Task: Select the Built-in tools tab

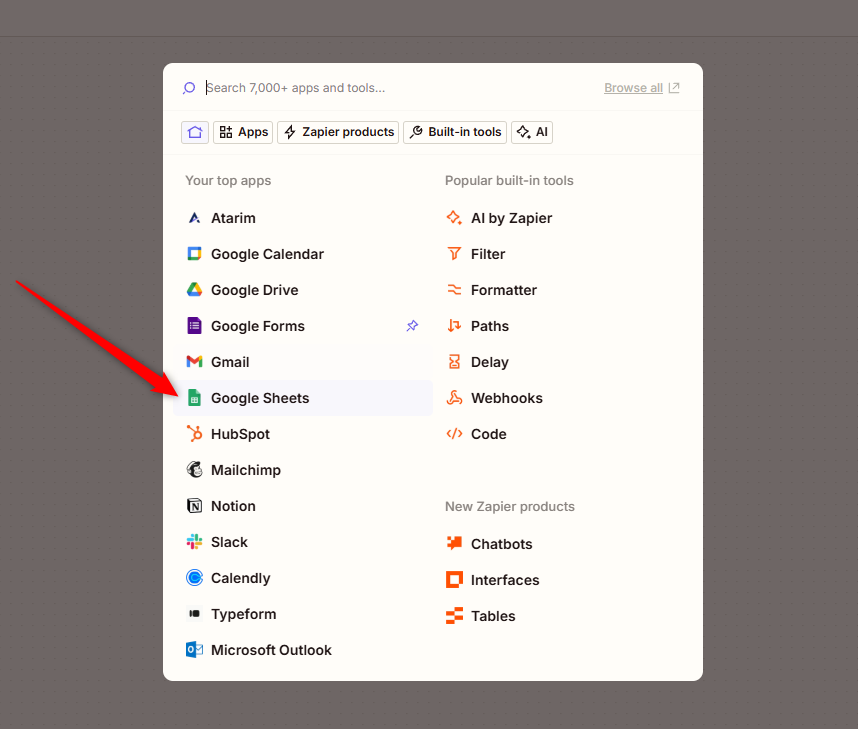Action: point(455,132)
